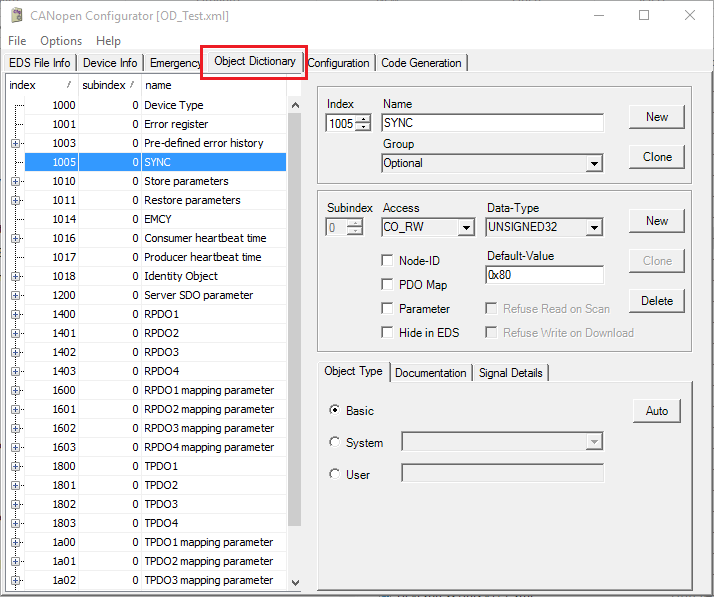Click the New button beside Index
Viewport: 714px width, 597px height.
click(657, 117)
